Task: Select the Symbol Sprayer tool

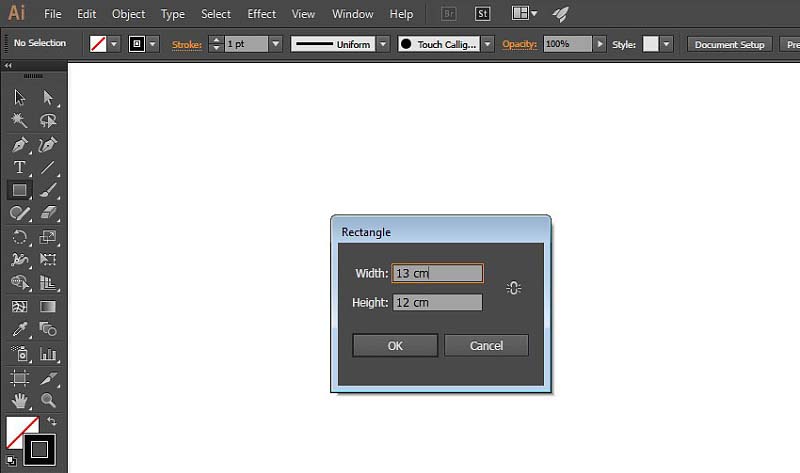Action: point(19,353)
